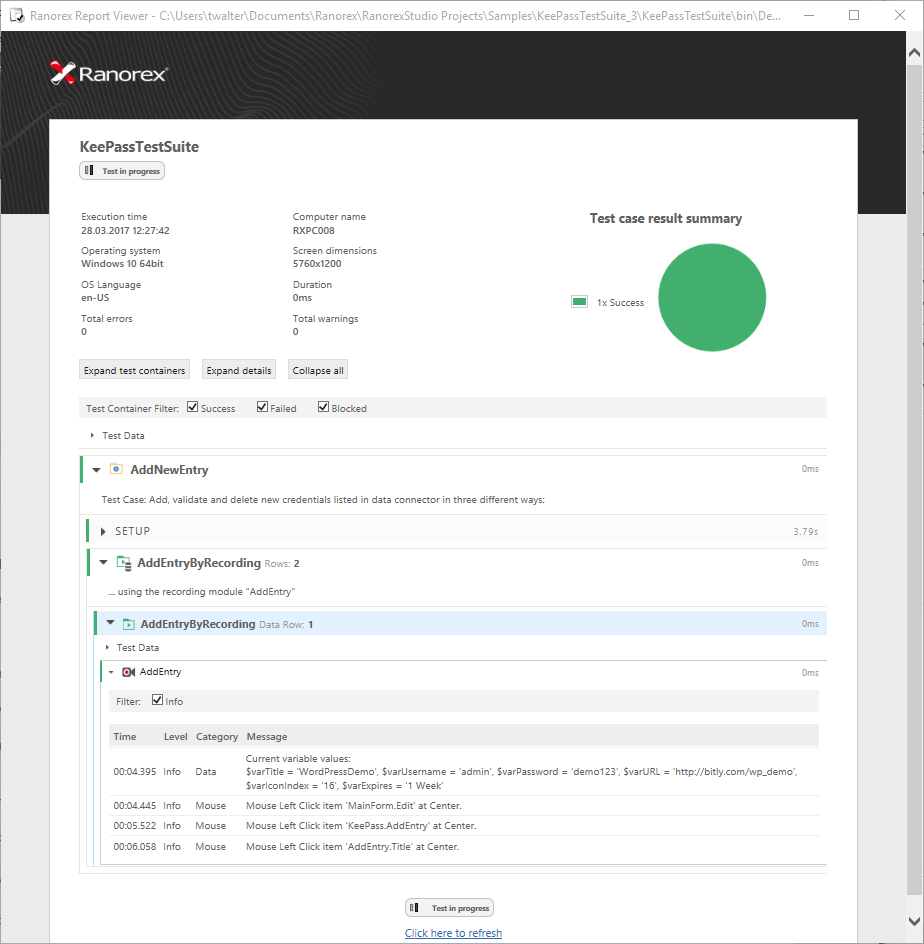
Task: Click the green legend square for 1x Success
Action: pyautogui.click(x=579, y=302)
